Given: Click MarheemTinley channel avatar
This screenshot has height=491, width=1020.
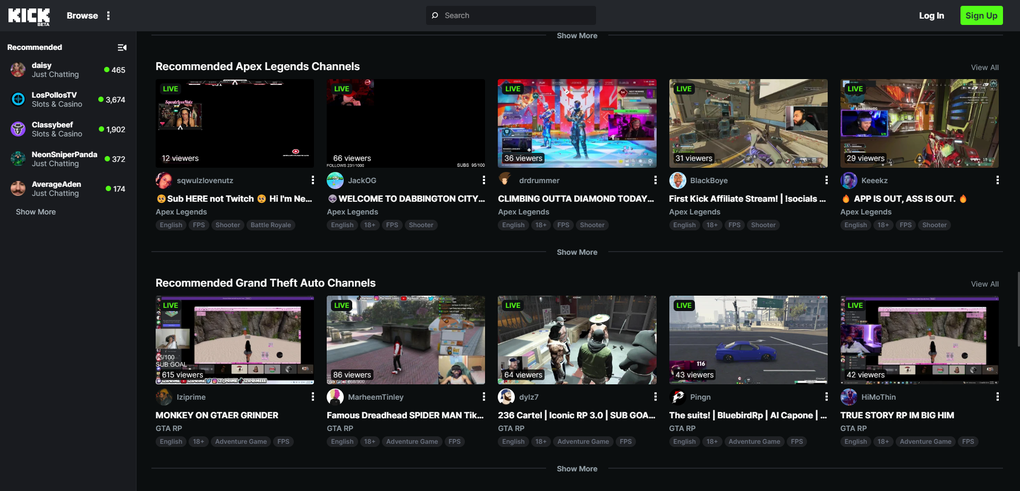Looking at the screenshot, I should 335,397.
